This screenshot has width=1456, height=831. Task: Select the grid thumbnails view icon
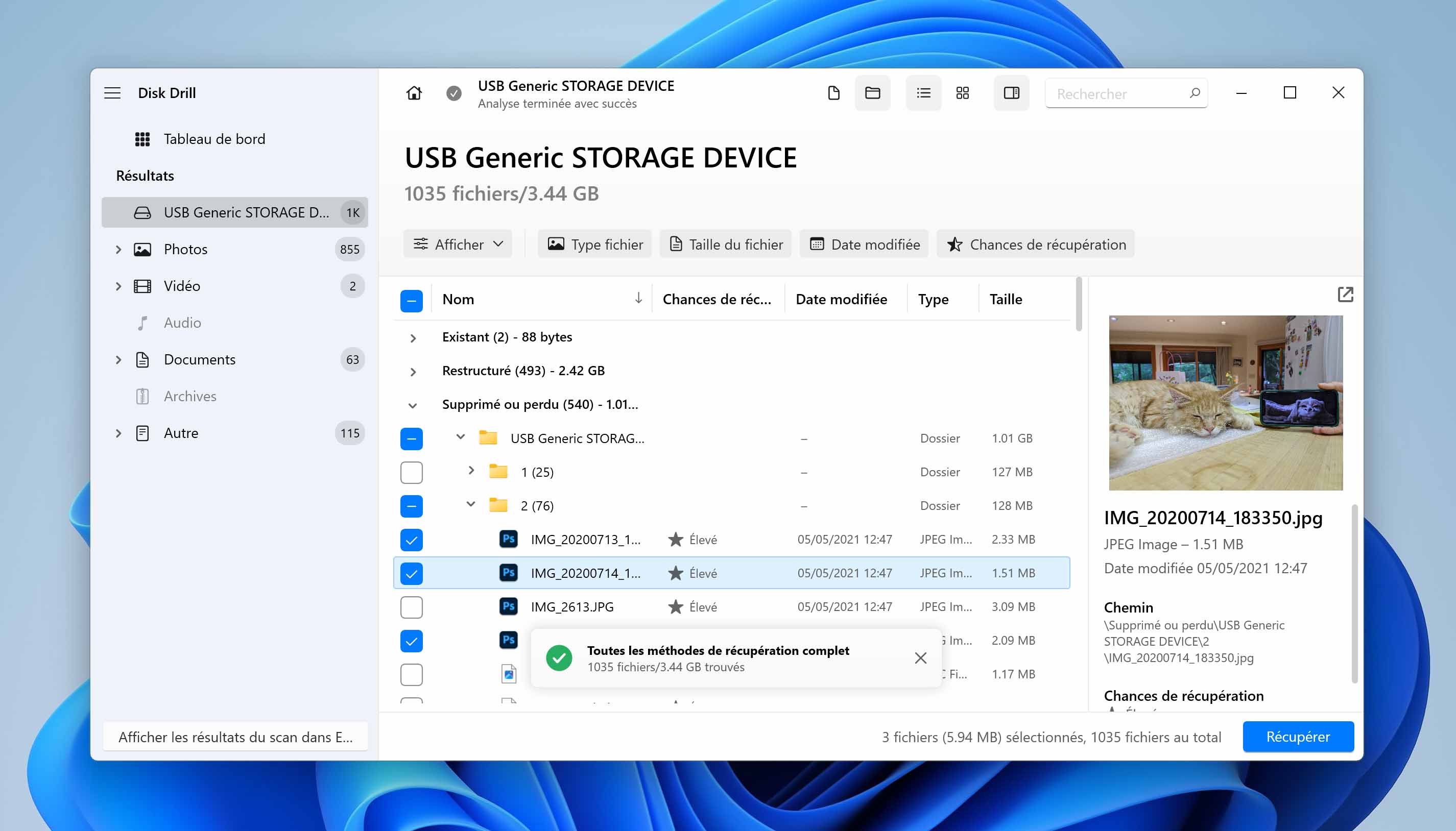pos(963,93)
